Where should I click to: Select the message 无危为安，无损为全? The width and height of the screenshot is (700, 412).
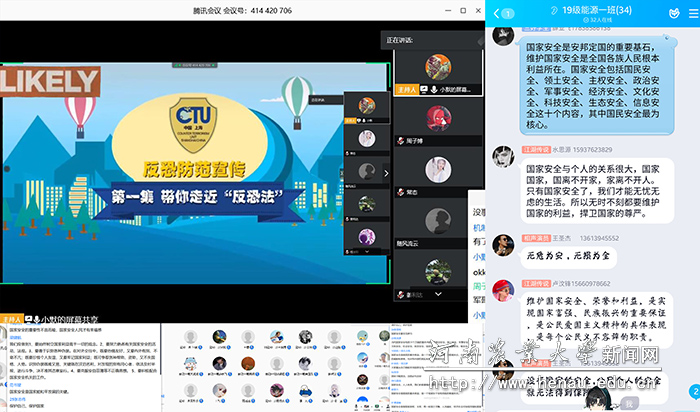(x=568, y=256)
